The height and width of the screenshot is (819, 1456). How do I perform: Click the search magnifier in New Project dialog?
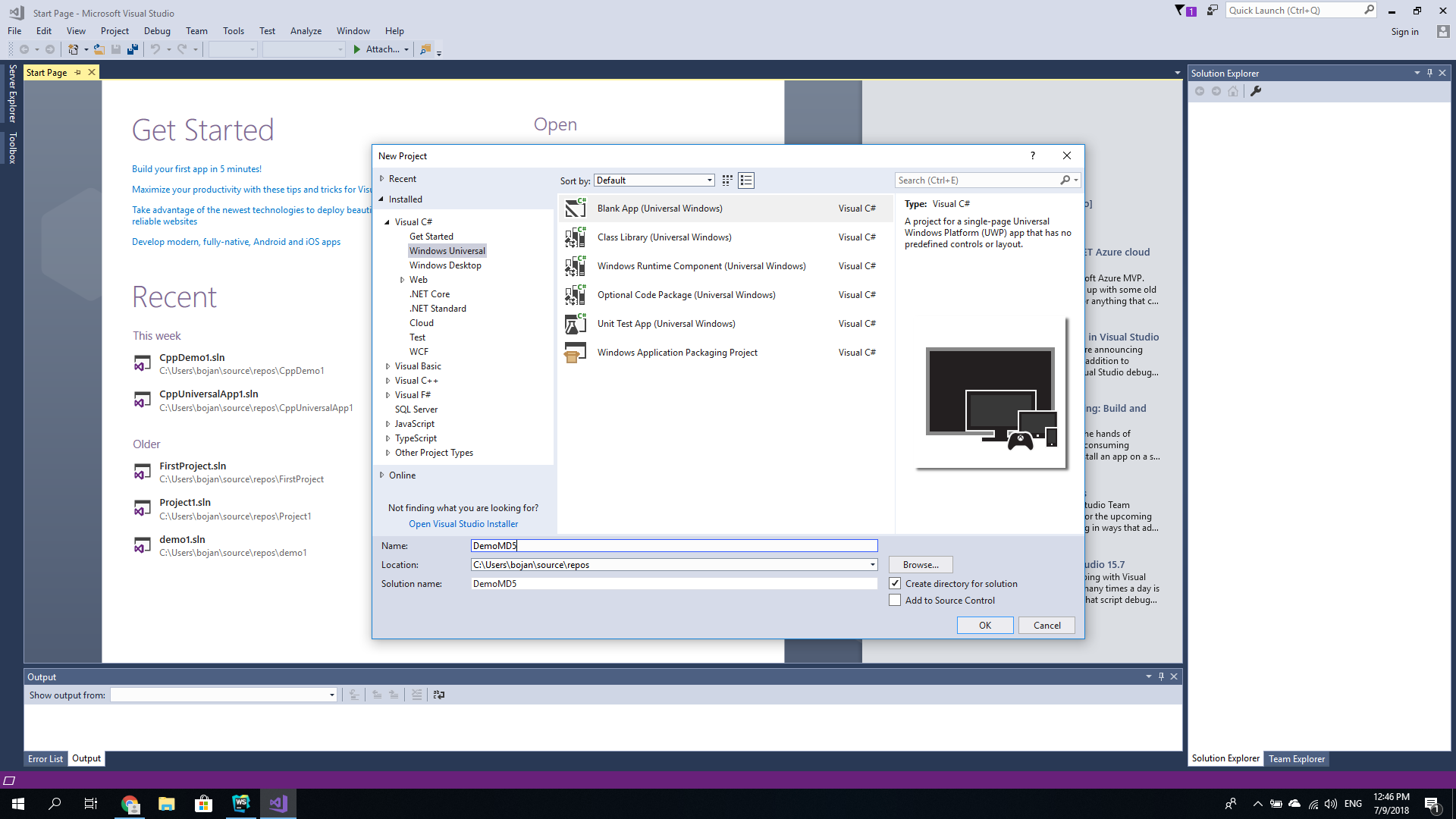(1065, 180)
